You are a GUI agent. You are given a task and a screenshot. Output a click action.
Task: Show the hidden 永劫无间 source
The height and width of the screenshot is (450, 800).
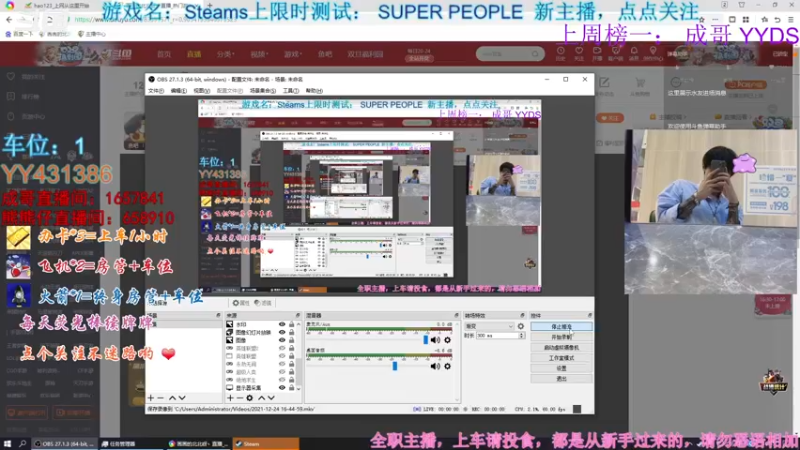point(282,364)
